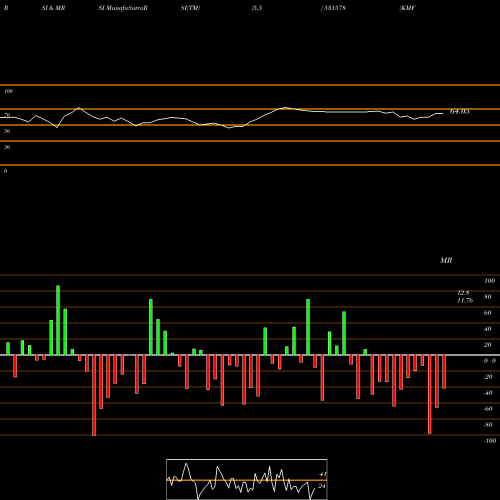
Task: Click the MR axis label 20
Action: (x=488, y=345)
